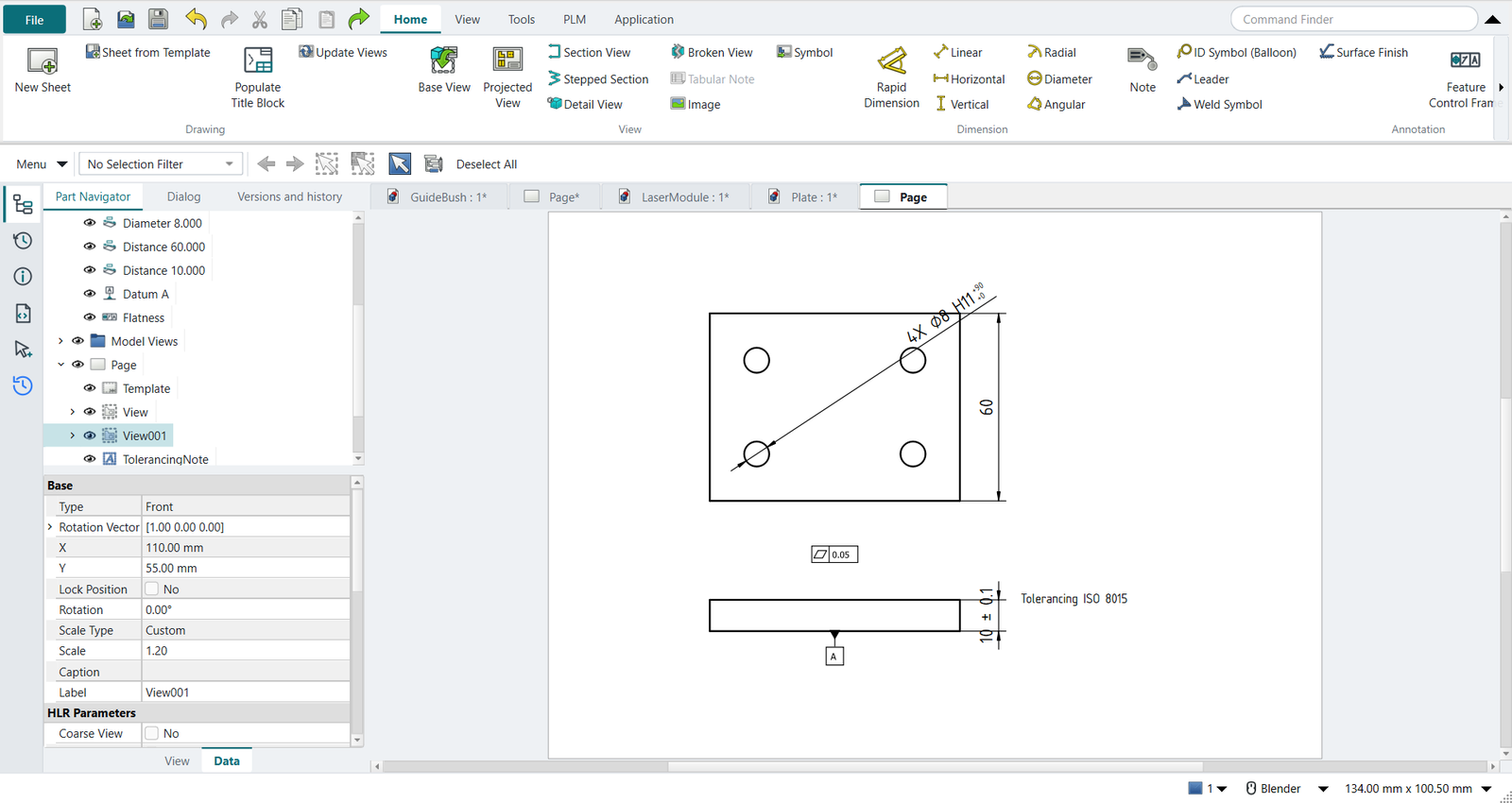Add a Detail View
Screen dimensions: 1512x803
(x=585, y=104)
